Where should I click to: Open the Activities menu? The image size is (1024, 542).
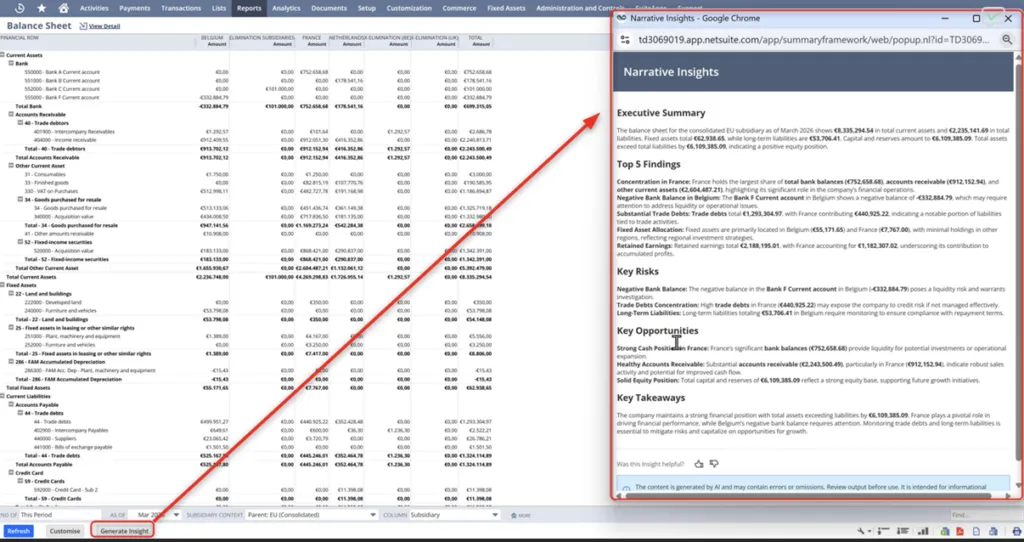94,8
